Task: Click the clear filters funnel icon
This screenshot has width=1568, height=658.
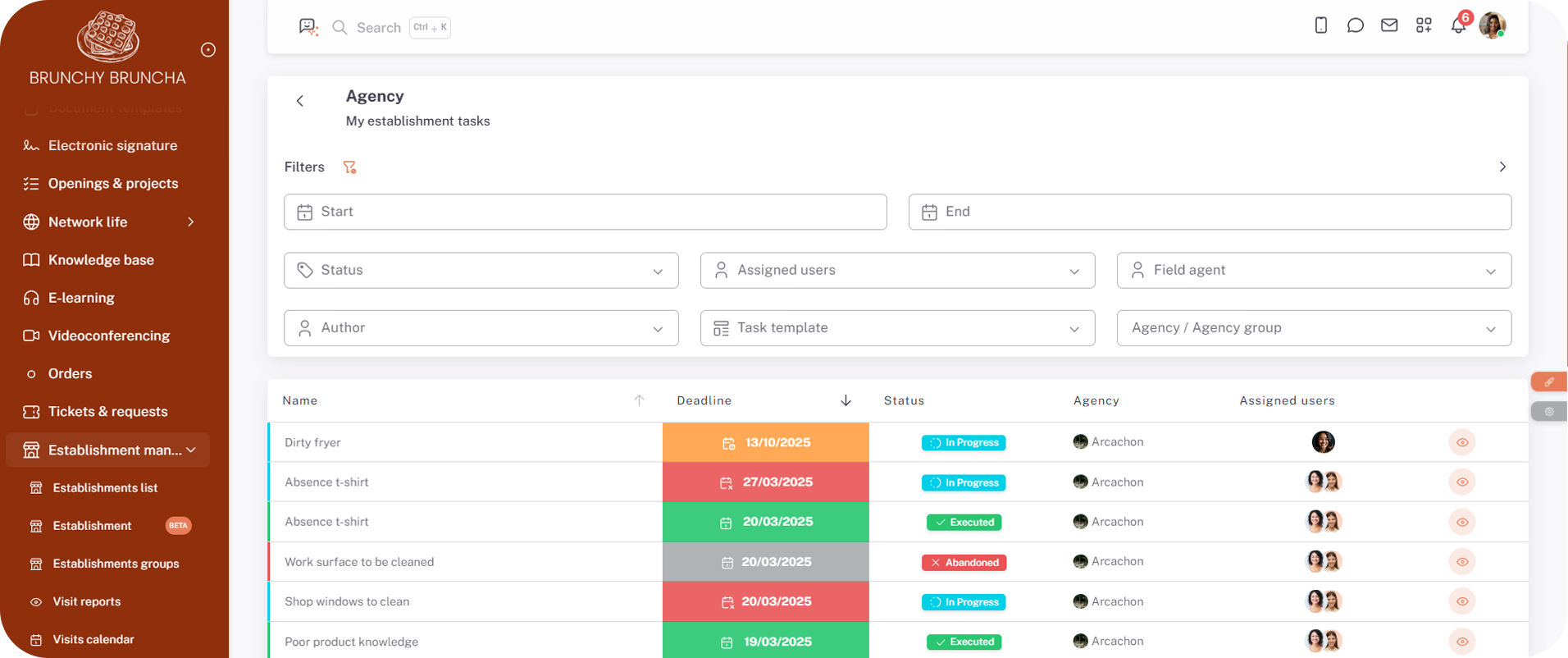Action: coord(350,167)
